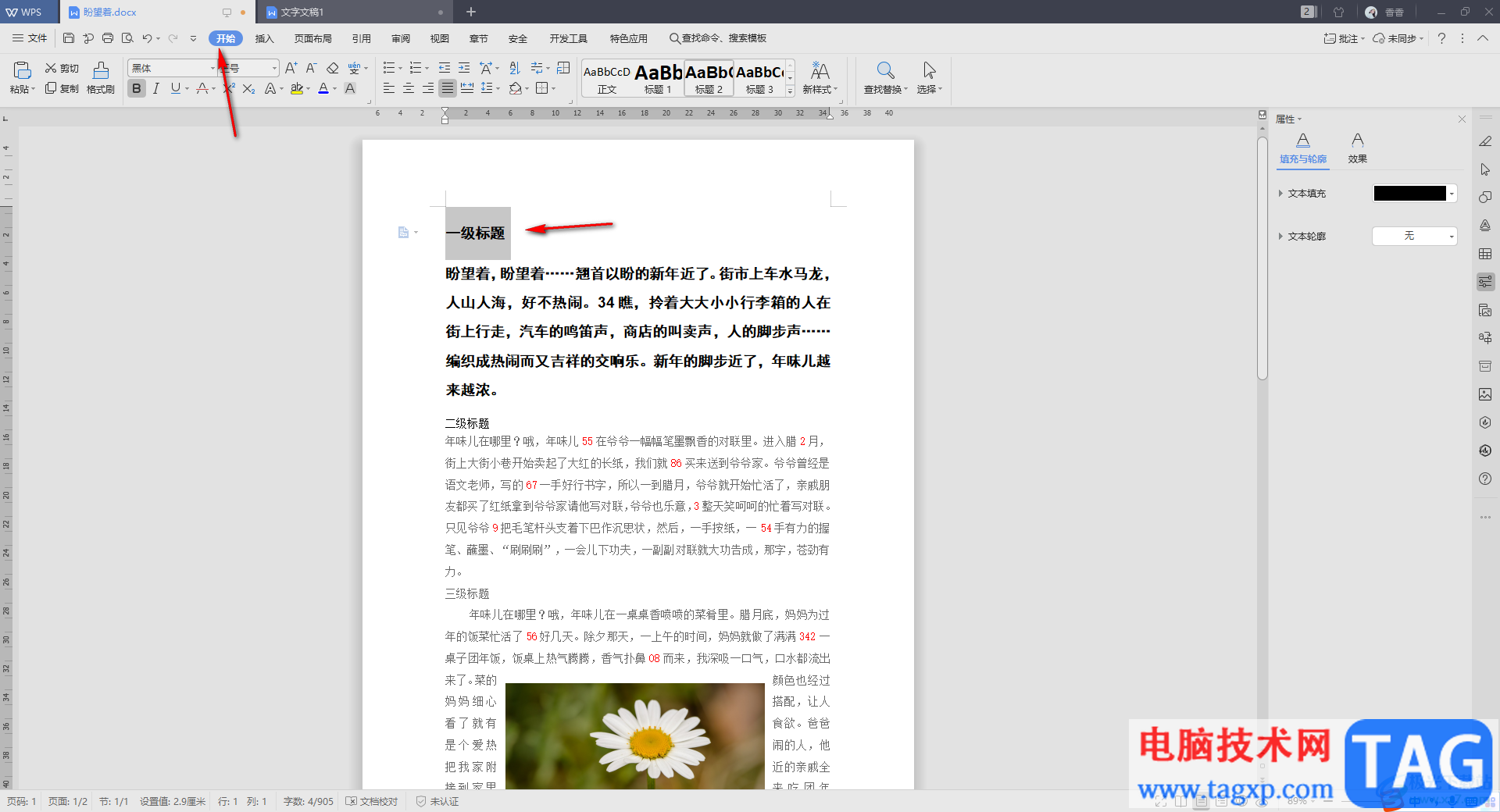Open the 文本轮廓 dropdown showing 无
This screenshot has width=1500, height=812.
1415,236
